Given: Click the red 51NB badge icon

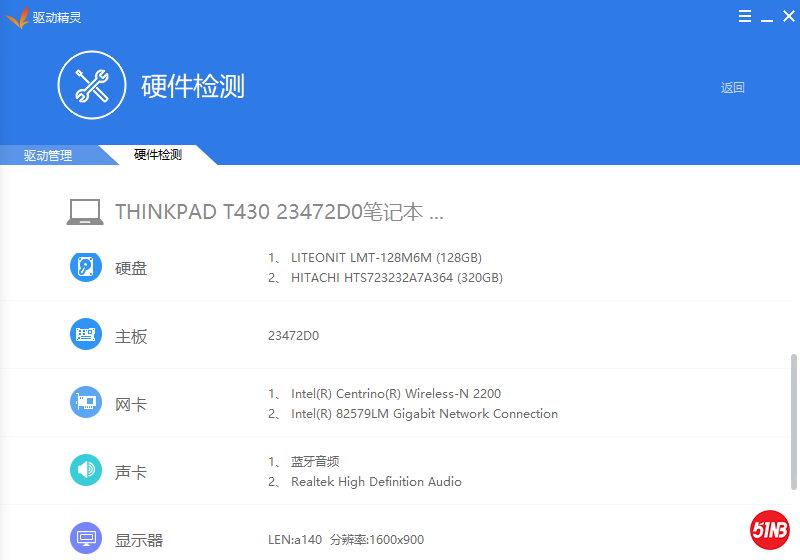Looking at the screenshot, I should 771,530.
